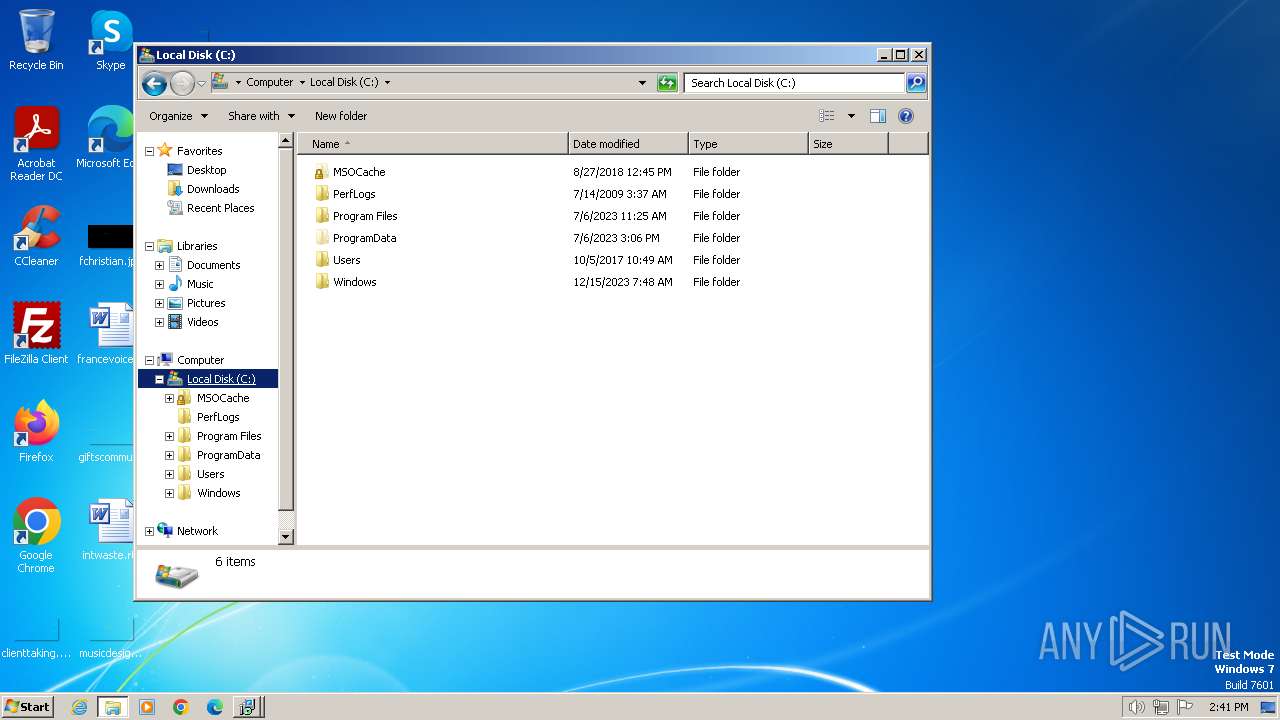Open Skype desktop shortcut

click(x=110, y=40)
